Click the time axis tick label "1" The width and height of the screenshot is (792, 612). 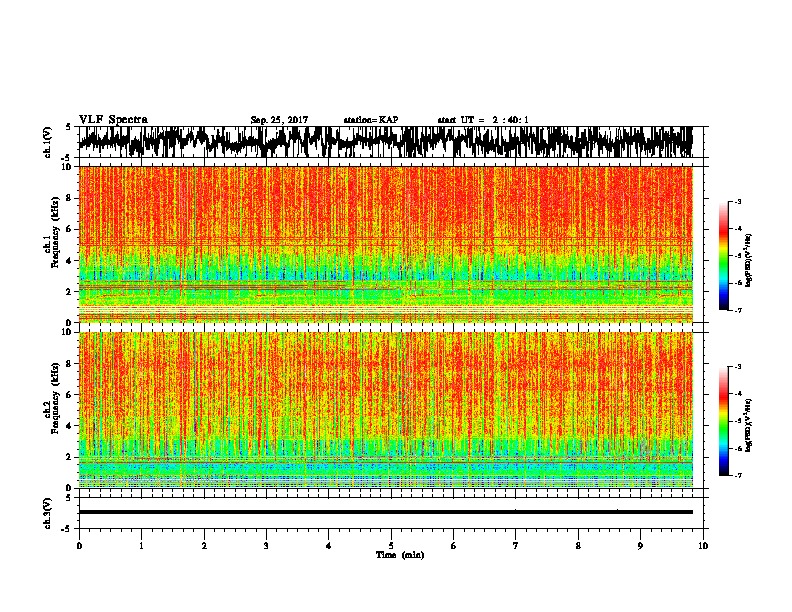pos(141,546)
